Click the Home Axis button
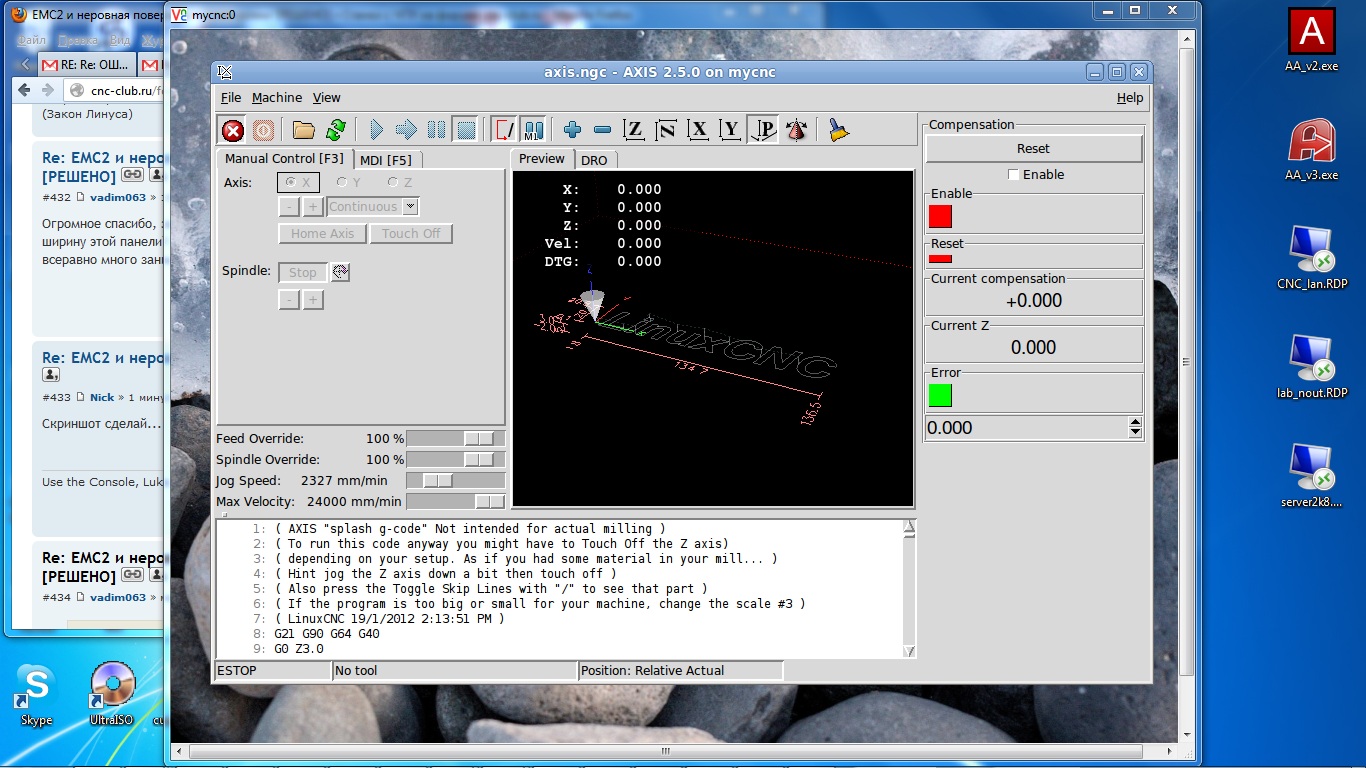The width and height of the screenshot is (1366, 768). 323,234
